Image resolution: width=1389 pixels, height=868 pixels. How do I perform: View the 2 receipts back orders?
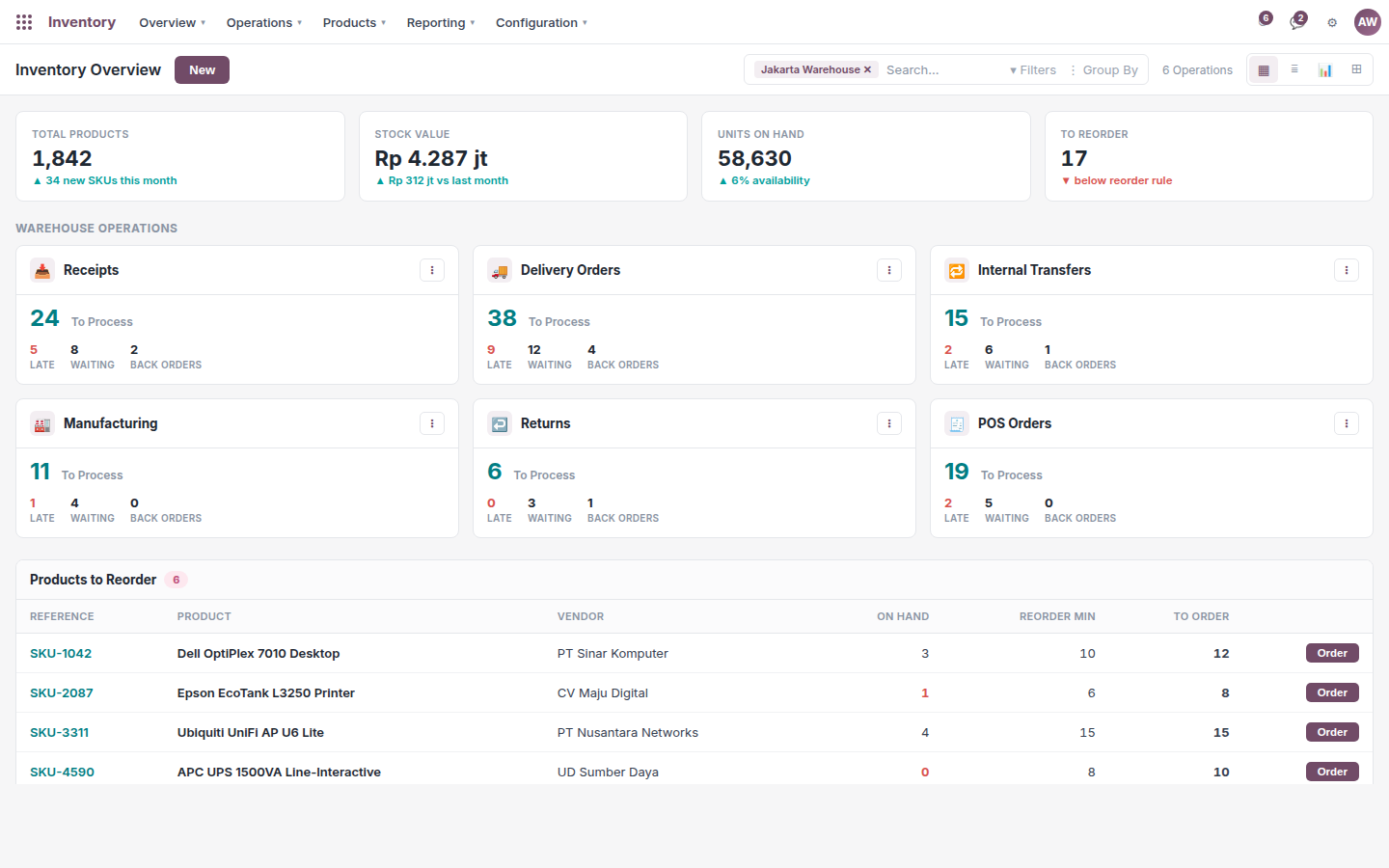coord(166,357)
